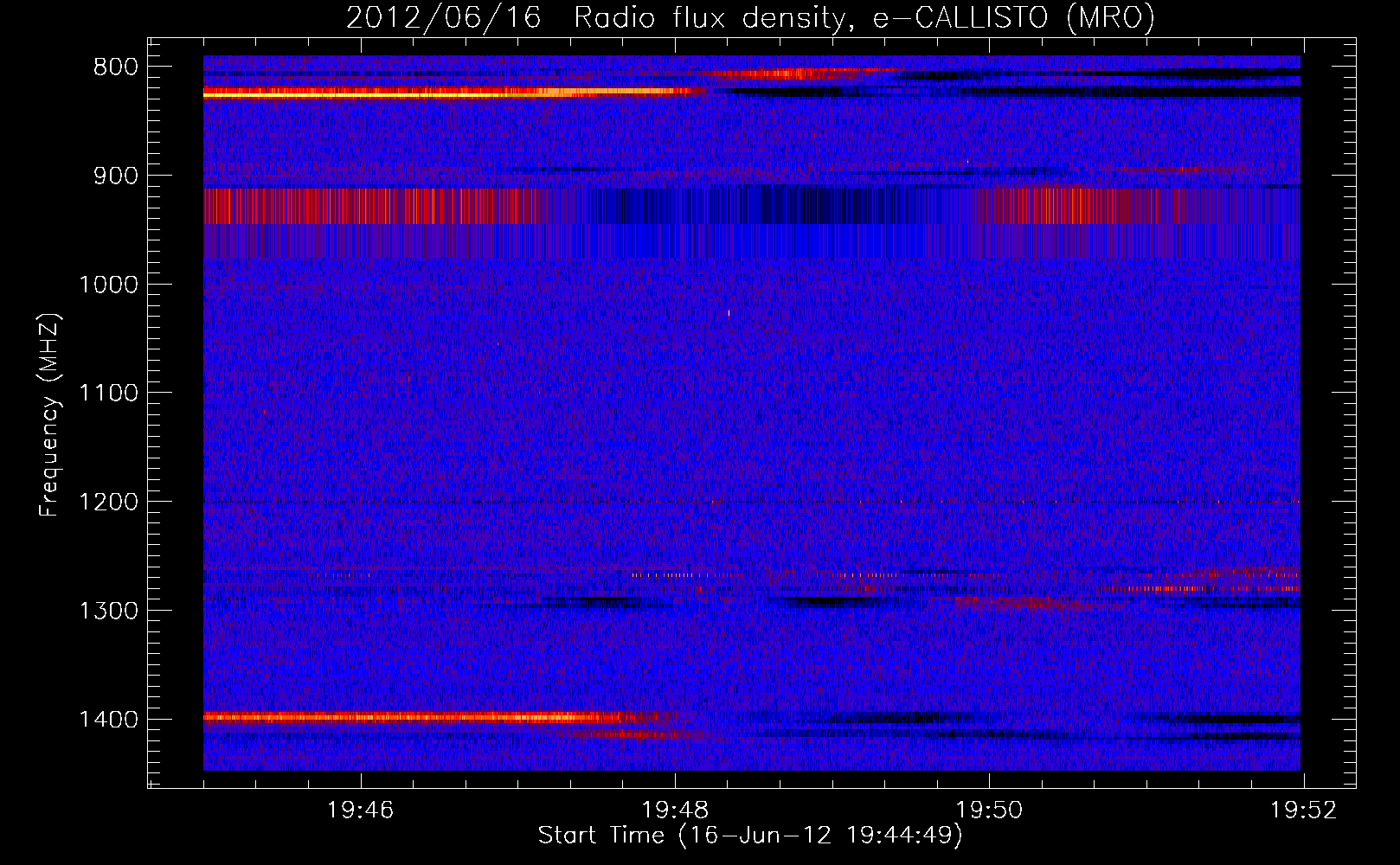Screen dimensions: 1400x865
Task: Click the '900' frequency axis label
Action: [x=115, y=176]
